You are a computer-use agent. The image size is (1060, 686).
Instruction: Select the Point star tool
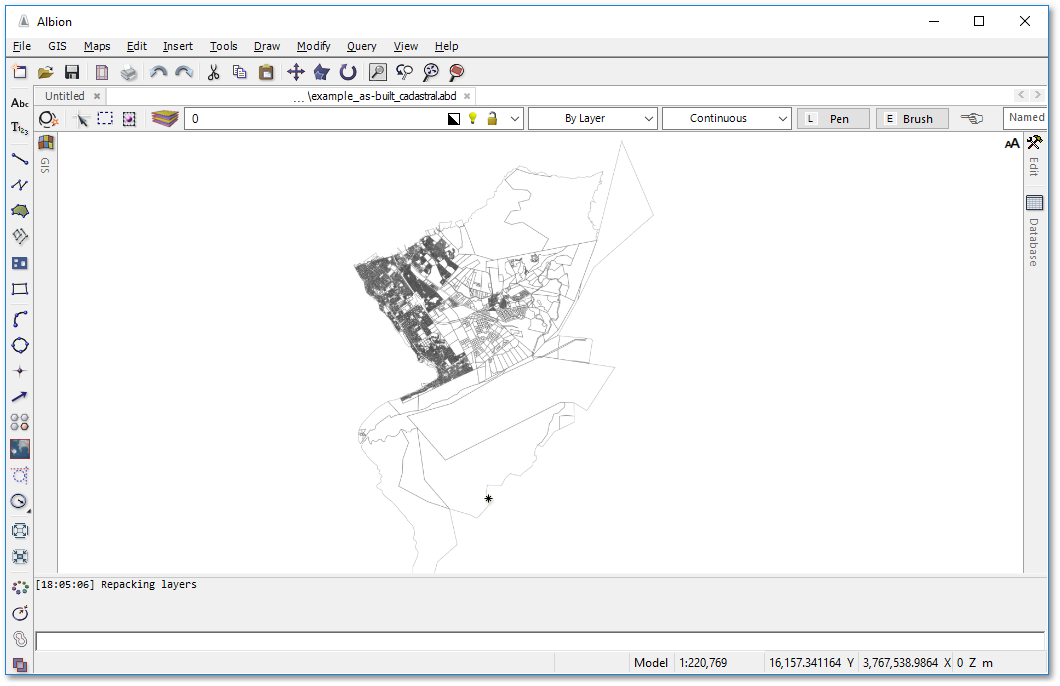tap(20, 371)
